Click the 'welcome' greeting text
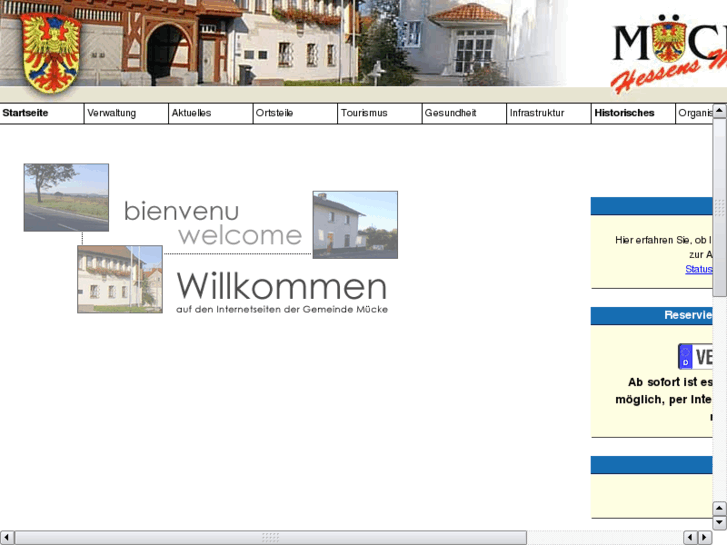 240,236
